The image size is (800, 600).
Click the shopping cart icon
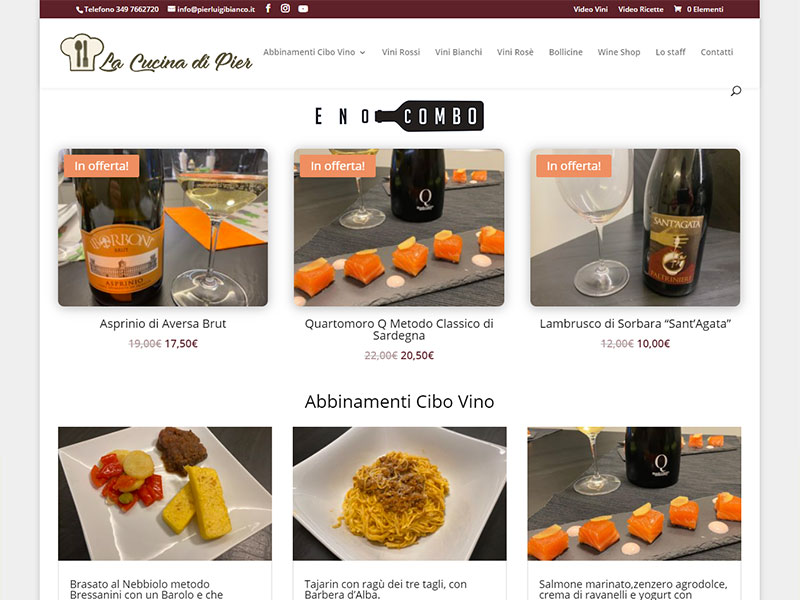click(x=678, y=9)
